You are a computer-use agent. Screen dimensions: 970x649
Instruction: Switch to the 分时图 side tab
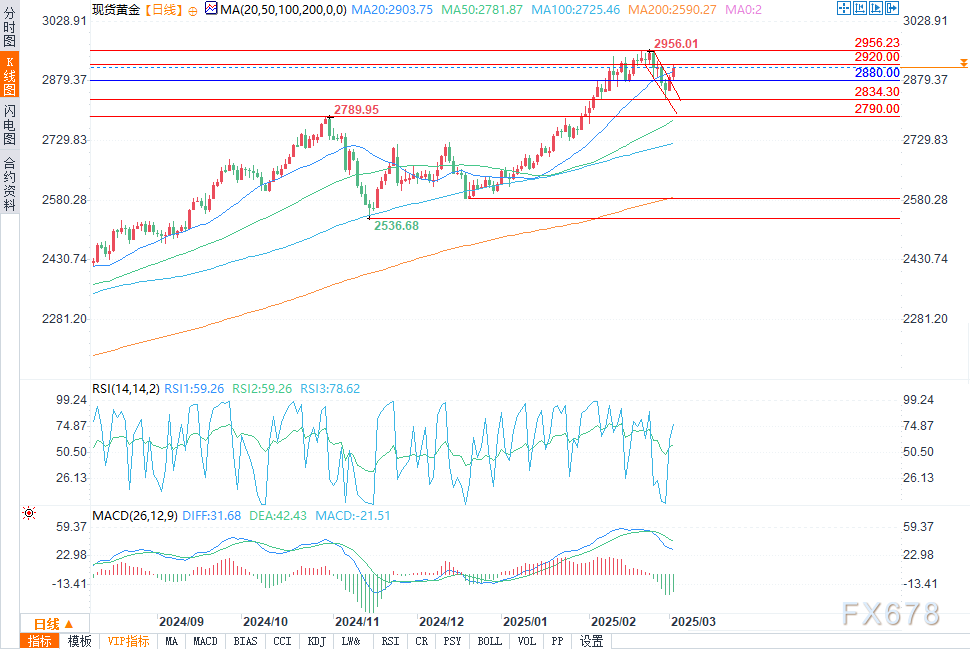[9, 27]
